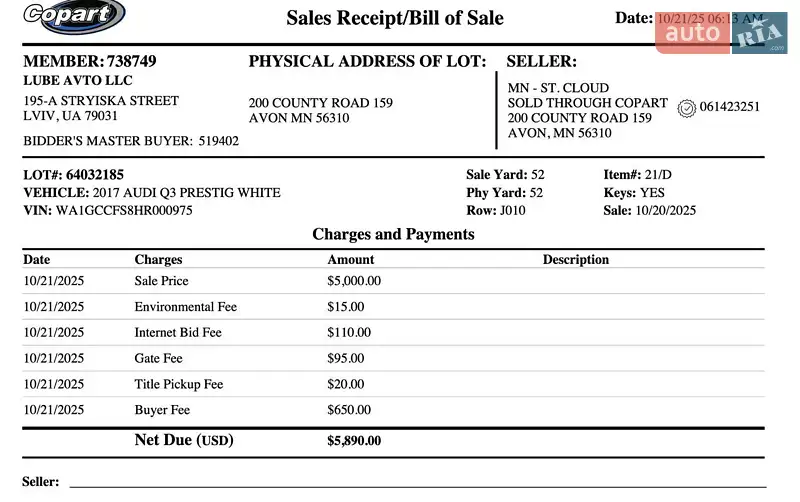
Task: Click the Title Pickup Fee row
Action: coord(179,384)
